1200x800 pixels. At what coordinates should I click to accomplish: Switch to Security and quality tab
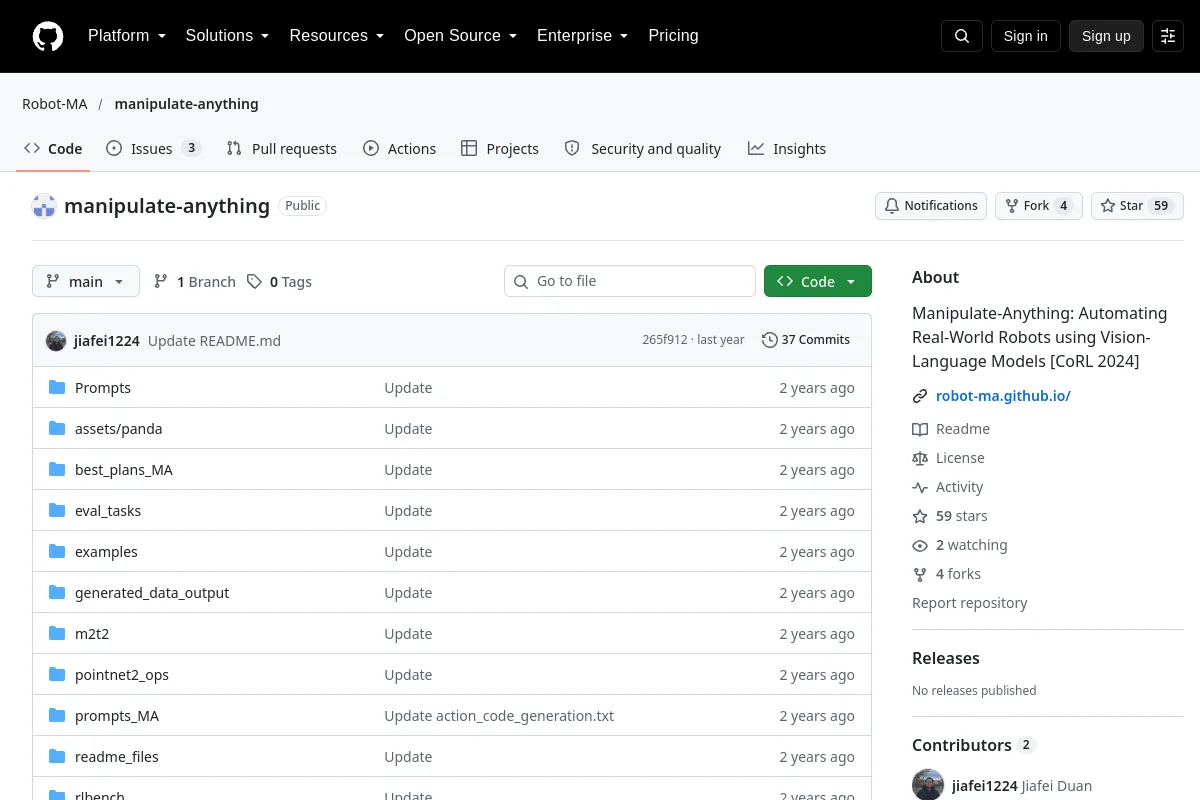point(643,149)
